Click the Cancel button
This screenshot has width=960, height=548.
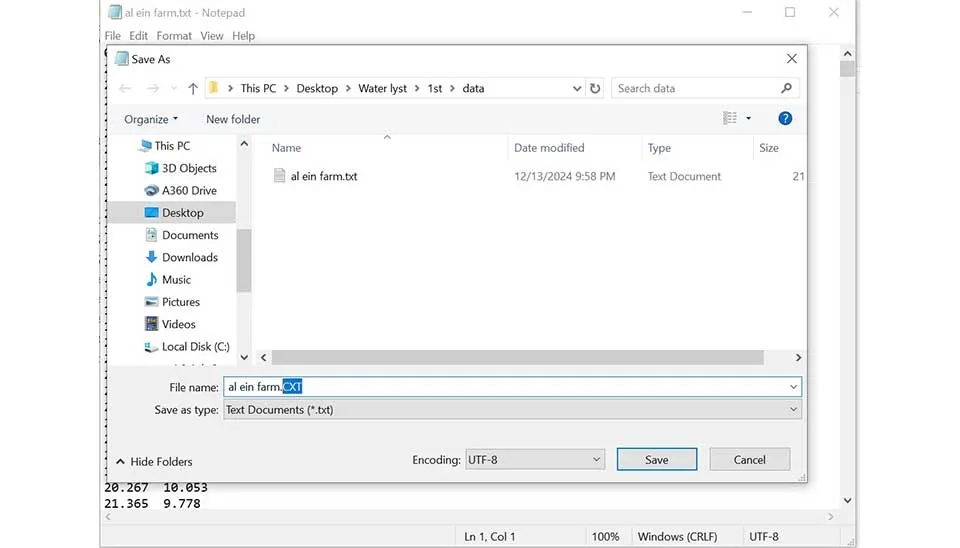click(749, 460)
